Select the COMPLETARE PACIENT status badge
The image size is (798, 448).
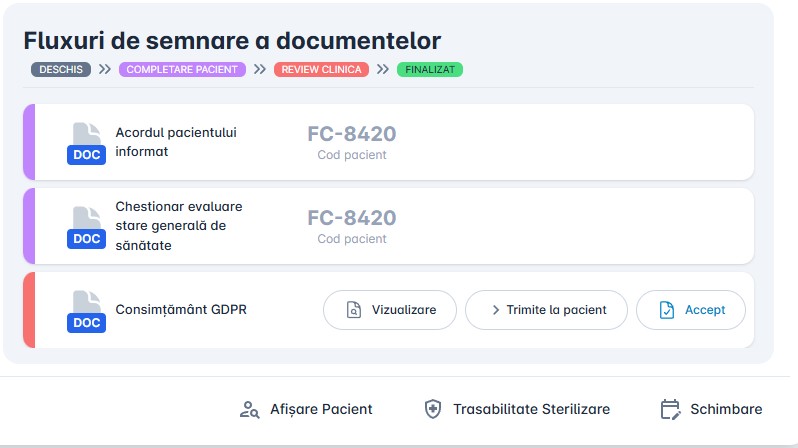[x=182, y=70]
